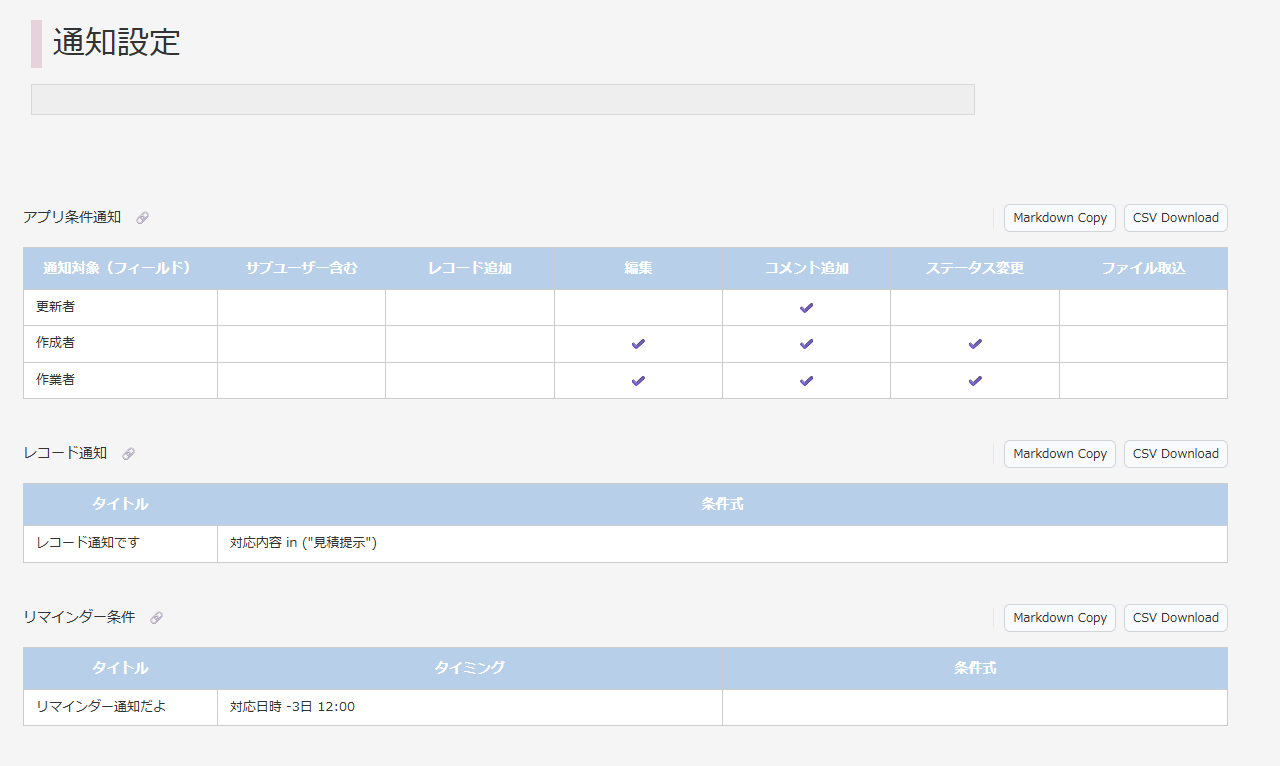Click the コメント追加 column header
This screenshot has height=766, width=1280.
click(807, 269)
